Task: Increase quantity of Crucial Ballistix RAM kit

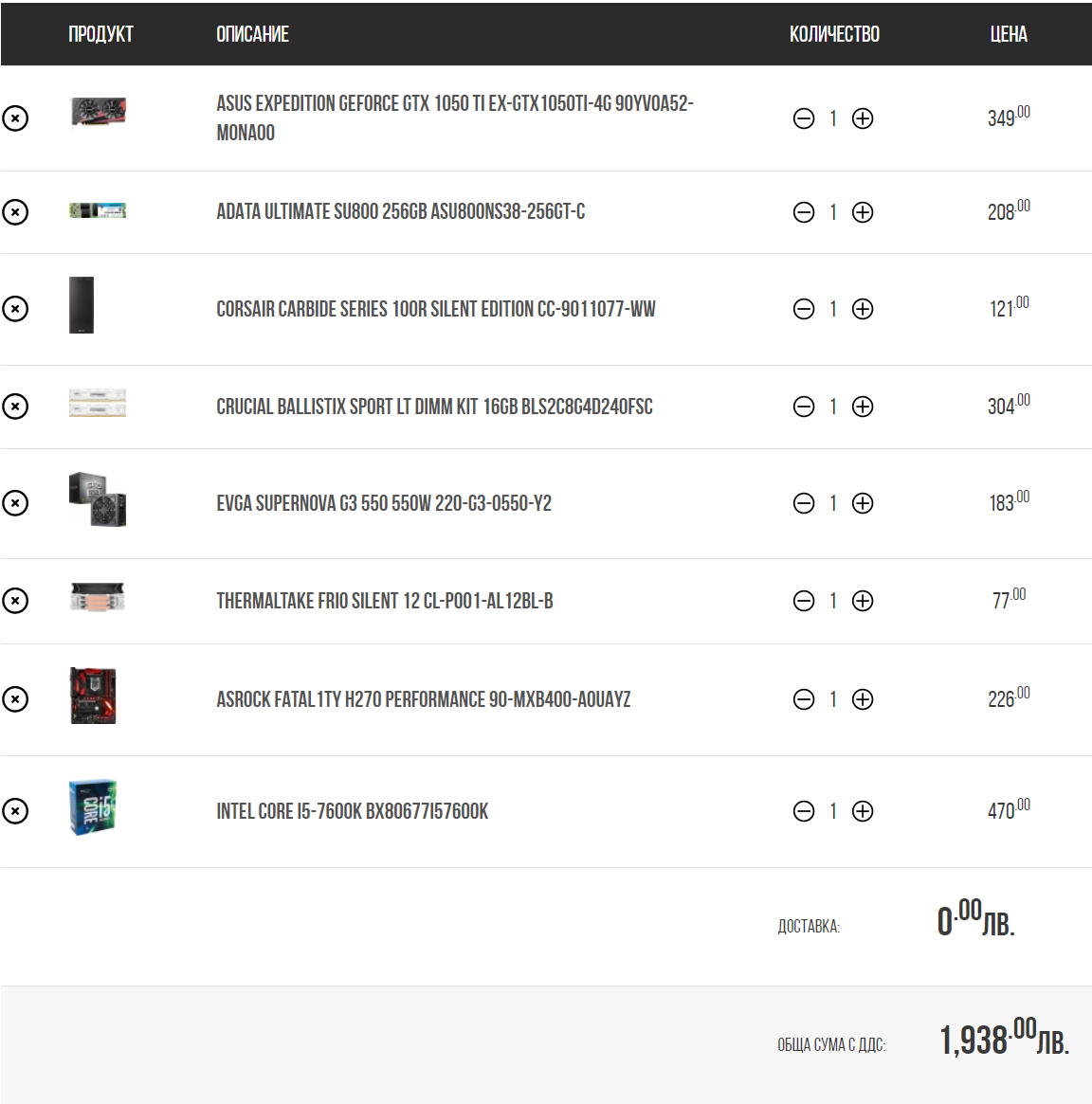Action: coord(862,407)
